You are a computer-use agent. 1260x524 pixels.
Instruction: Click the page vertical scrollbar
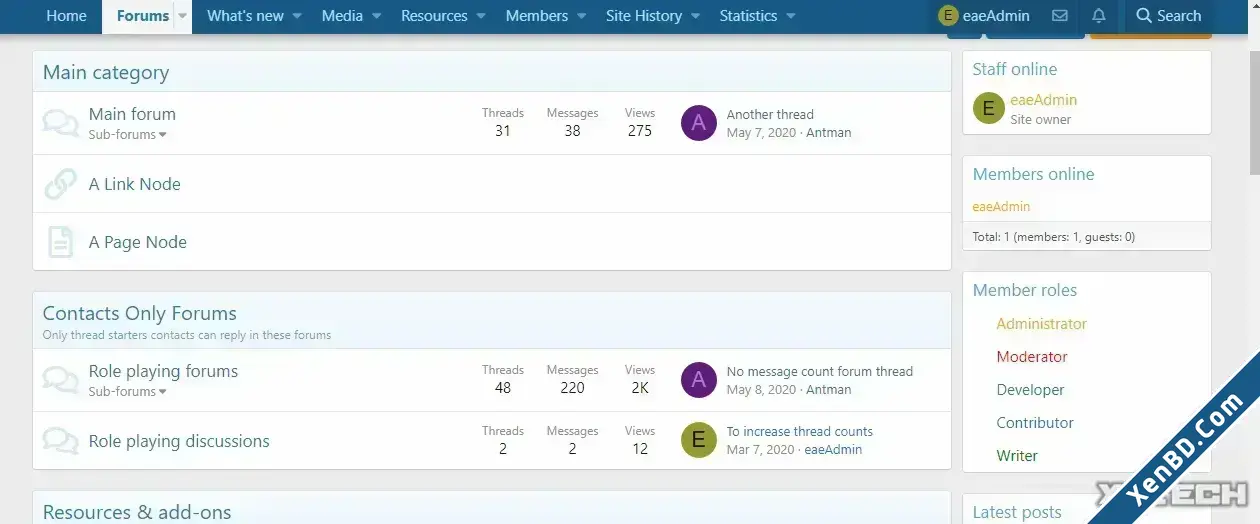1254,262
